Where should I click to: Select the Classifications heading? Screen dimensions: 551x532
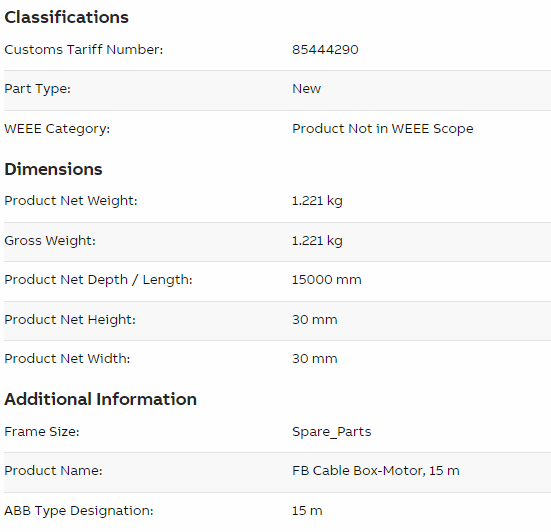(x=66, y=17)
